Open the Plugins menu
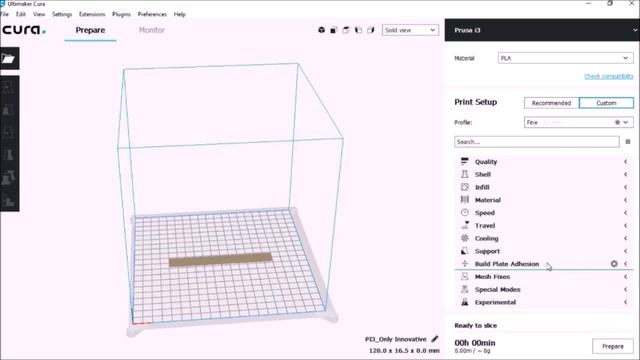Image resolution: width=640 pixels, height=360 pixels. point(121,14)
